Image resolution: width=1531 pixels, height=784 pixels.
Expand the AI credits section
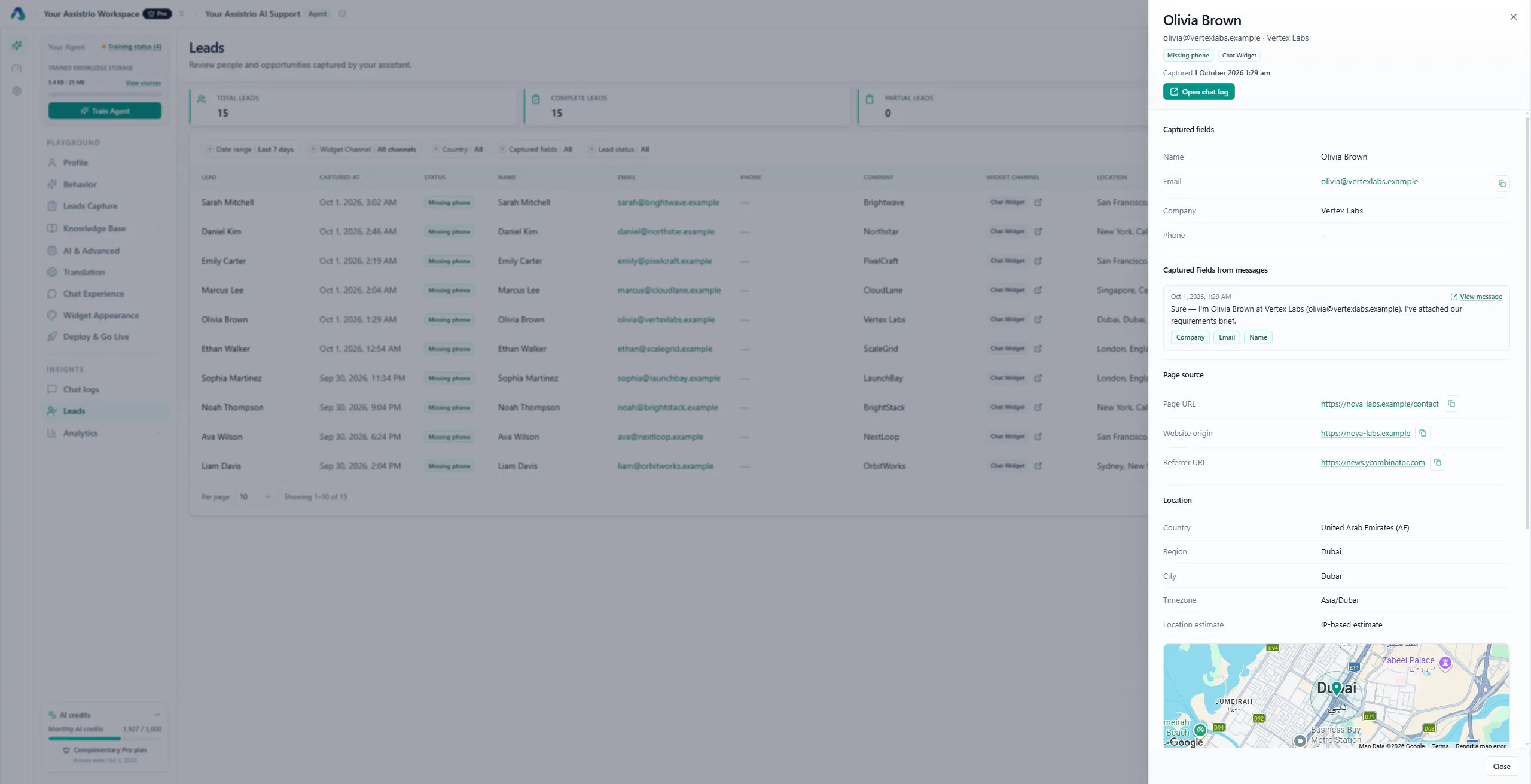pos(157,715)
